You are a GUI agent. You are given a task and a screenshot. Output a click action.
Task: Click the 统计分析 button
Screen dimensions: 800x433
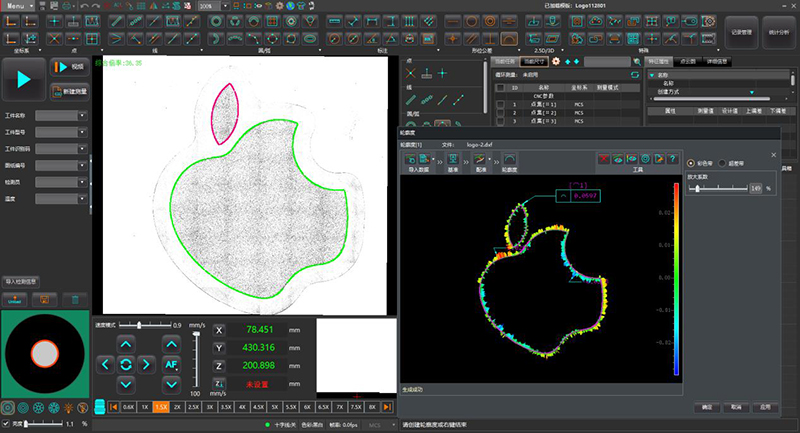click(779, 32)
